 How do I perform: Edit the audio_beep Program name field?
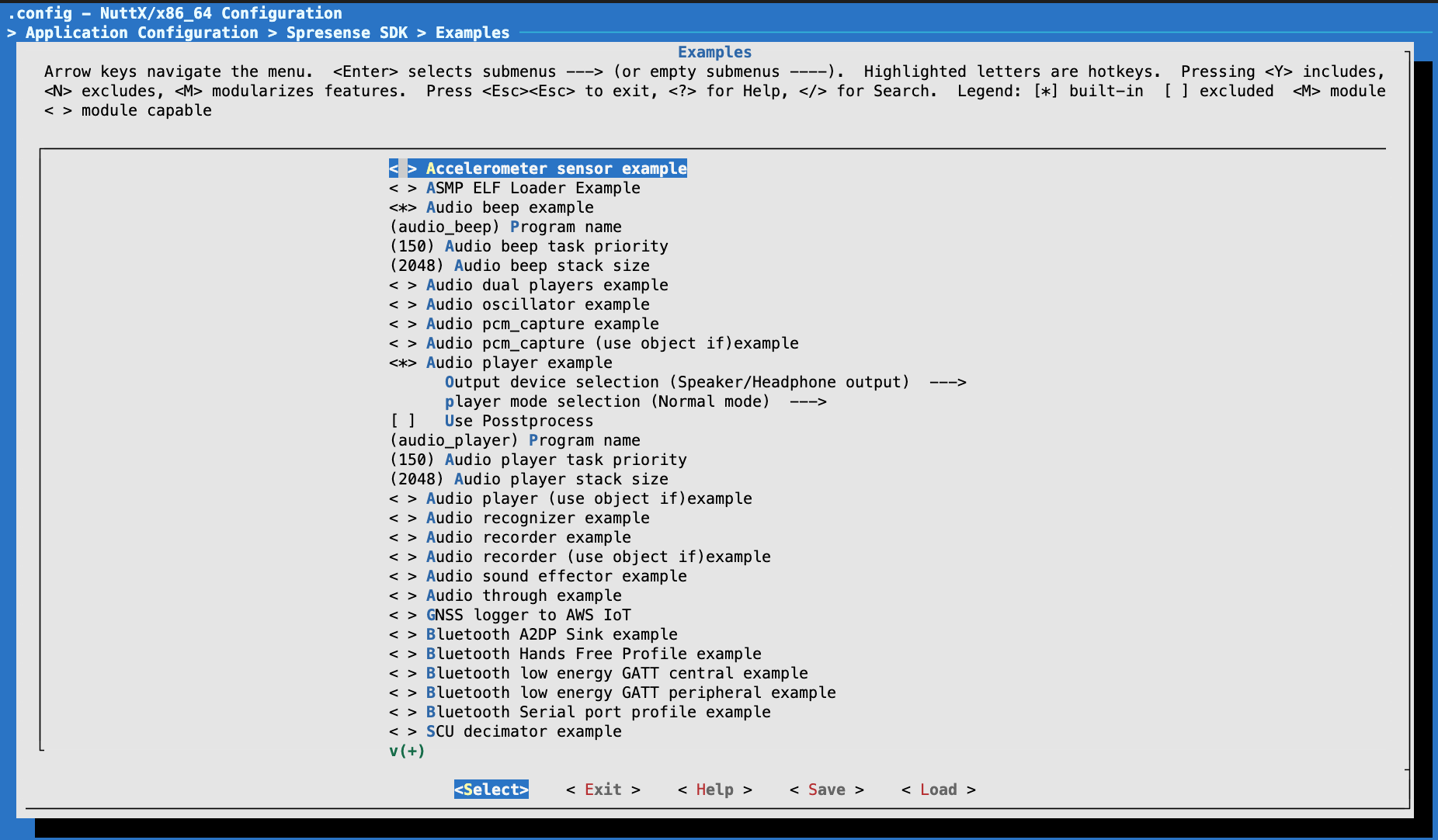coord(505,227)
